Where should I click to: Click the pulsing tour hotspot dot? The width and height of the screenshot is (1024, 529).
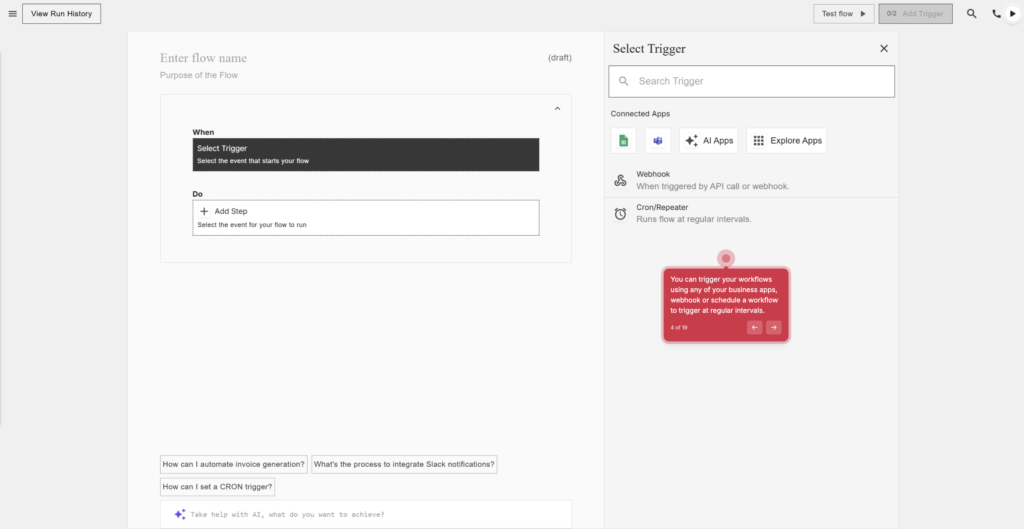click(726, 259)
